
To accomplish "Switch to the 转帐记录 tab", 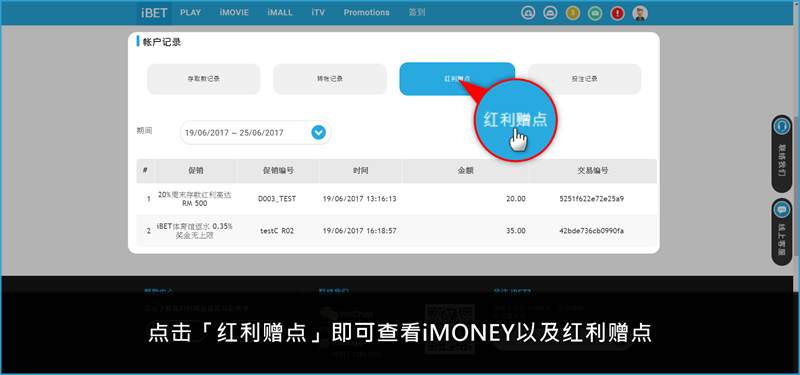I will coord(330,79).
